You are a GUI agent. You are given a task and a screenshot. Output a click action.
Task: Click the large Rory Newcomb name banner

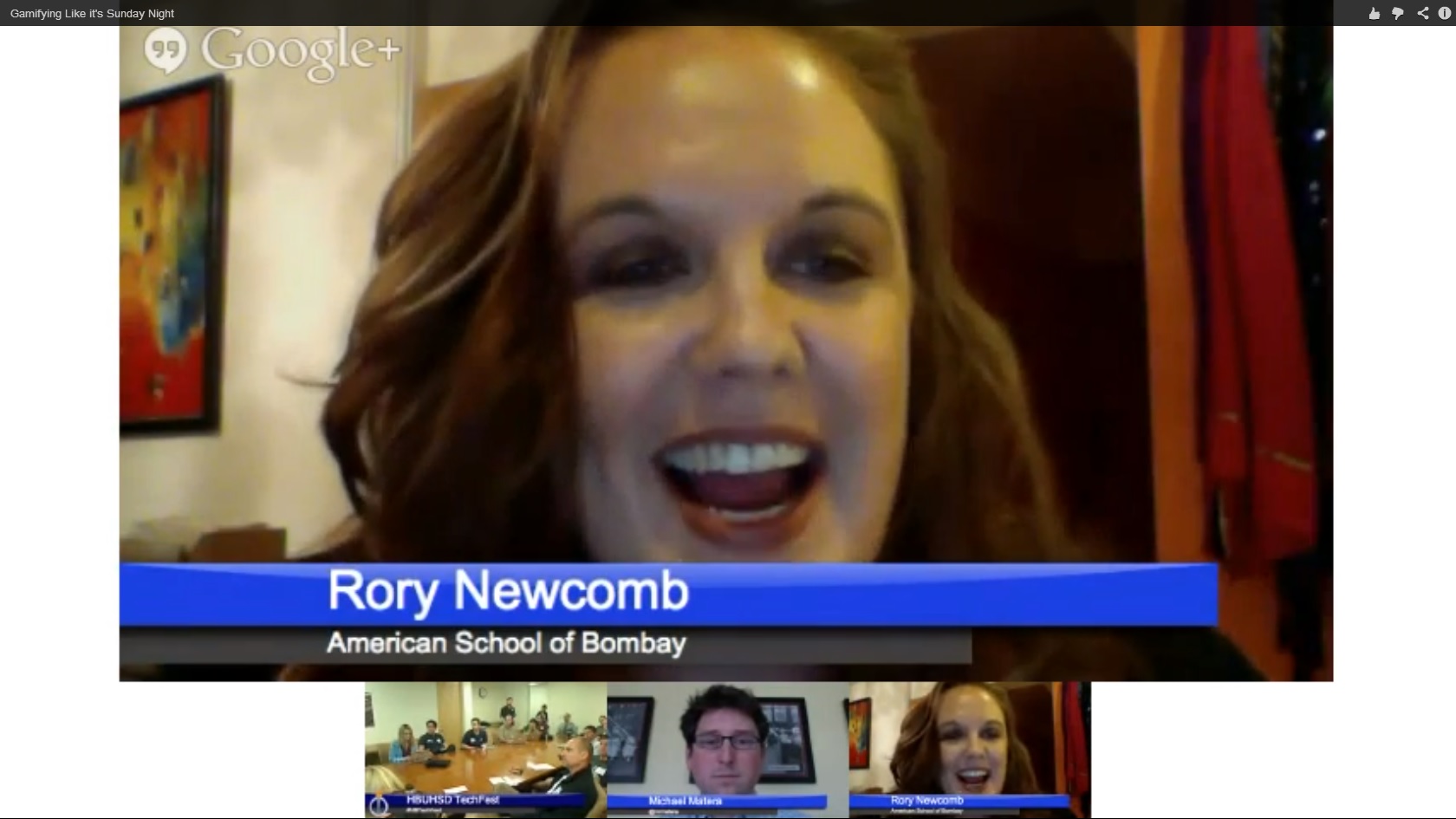tap(508, 593)
